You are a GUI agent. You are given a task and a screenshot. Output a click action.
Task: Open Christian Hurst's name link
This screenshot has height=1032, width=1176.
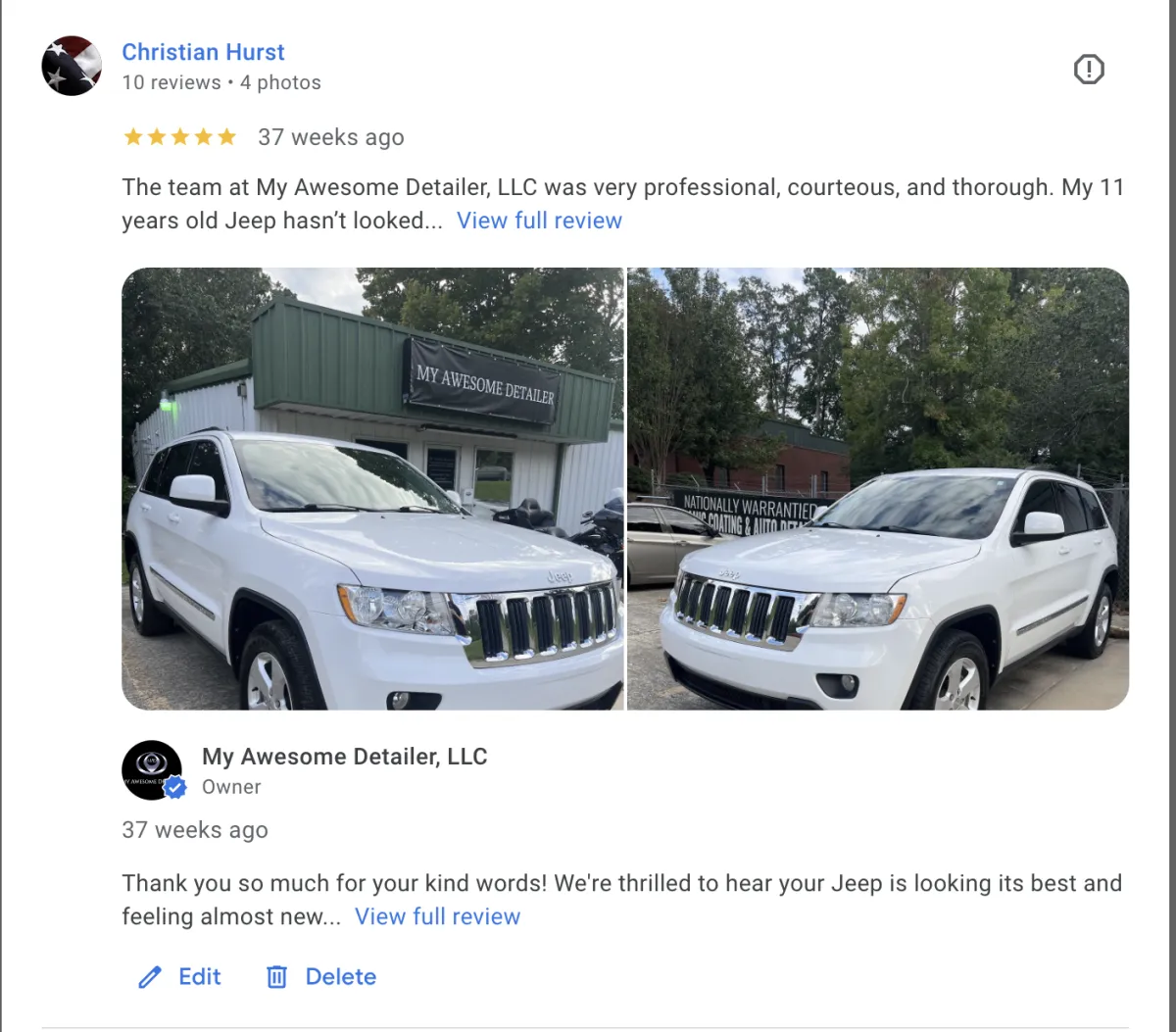pos(203,52)
